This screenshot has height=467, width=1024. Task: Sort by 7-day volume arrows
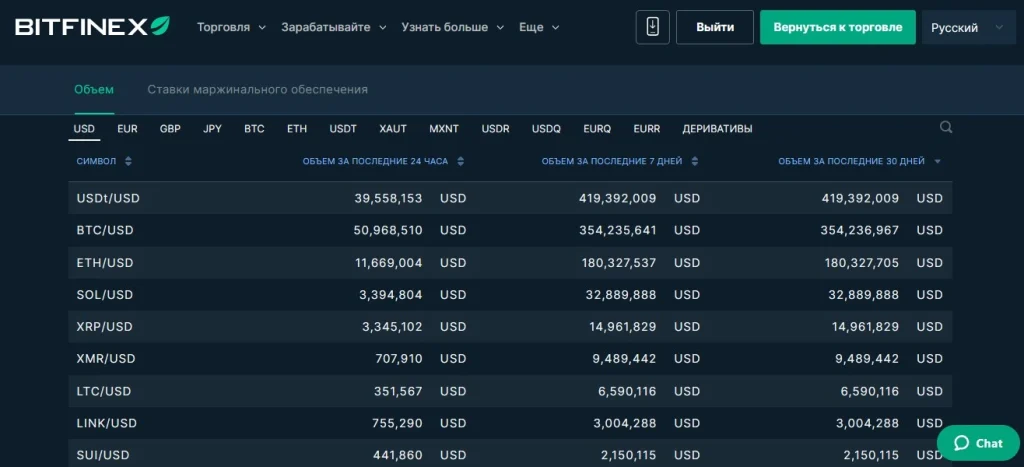(695, 161)
